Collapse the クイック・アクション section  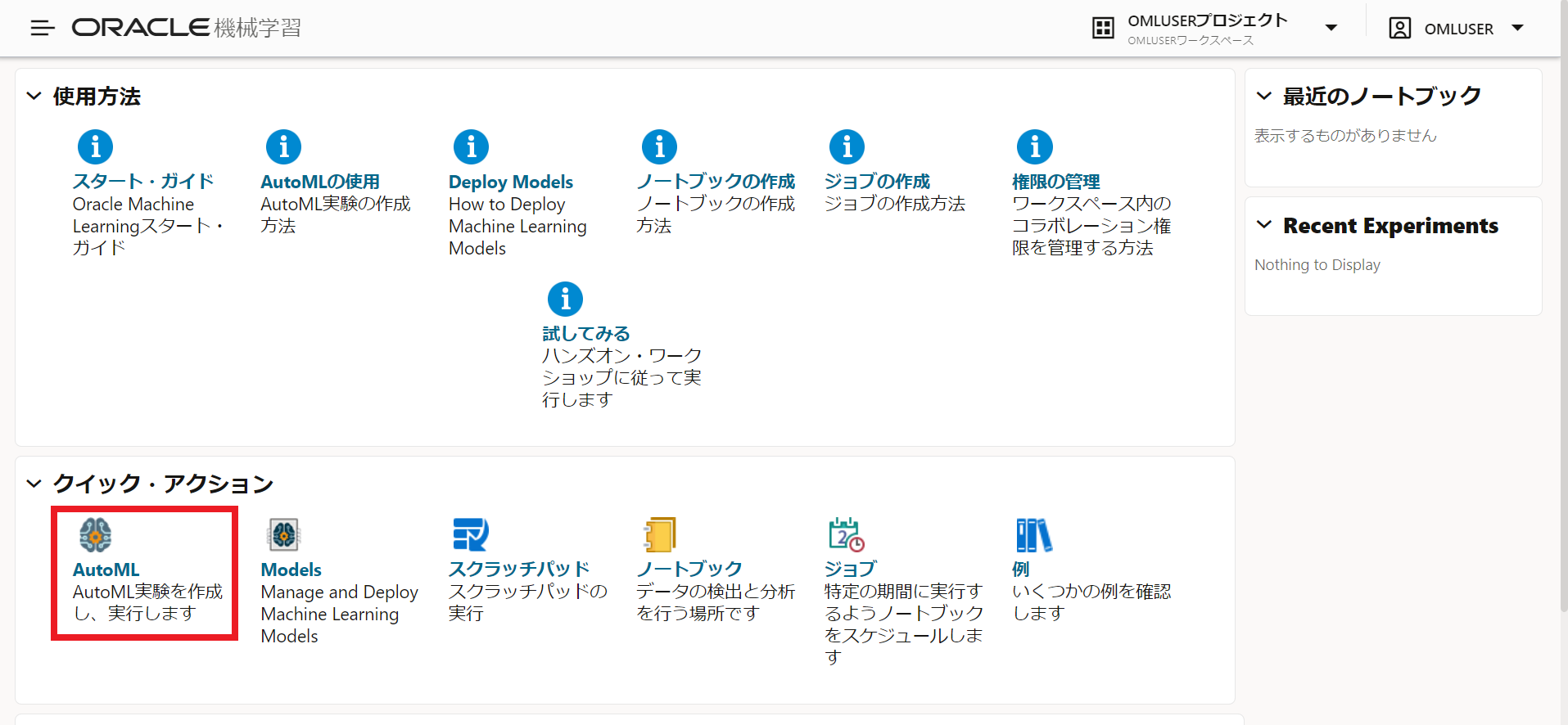(34, 484)
